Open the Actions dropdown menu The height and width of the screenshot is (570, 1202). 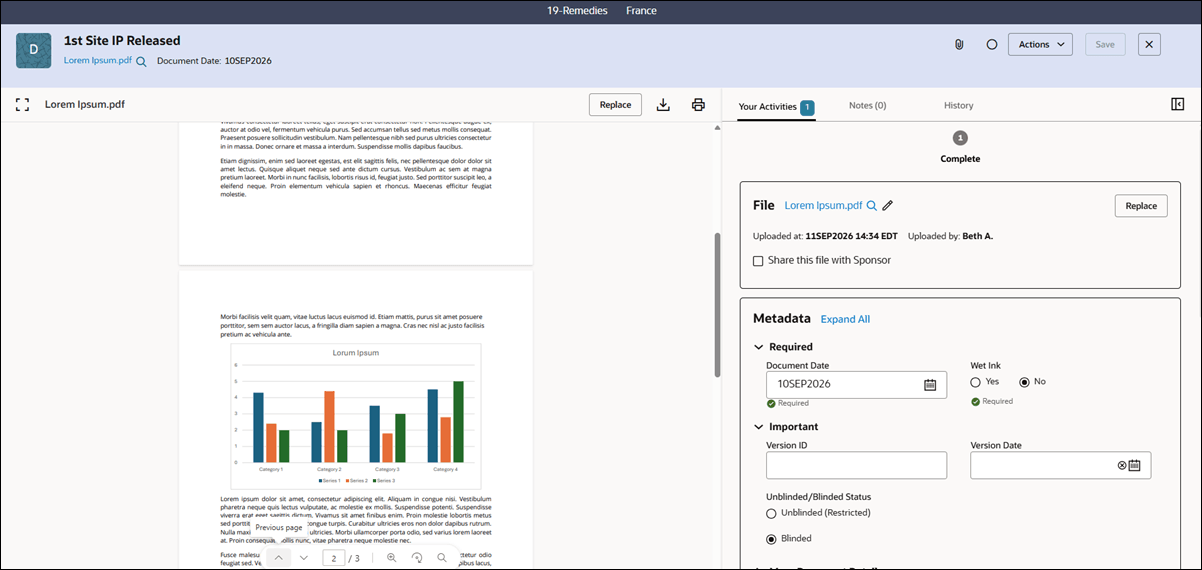(1040, 44)
